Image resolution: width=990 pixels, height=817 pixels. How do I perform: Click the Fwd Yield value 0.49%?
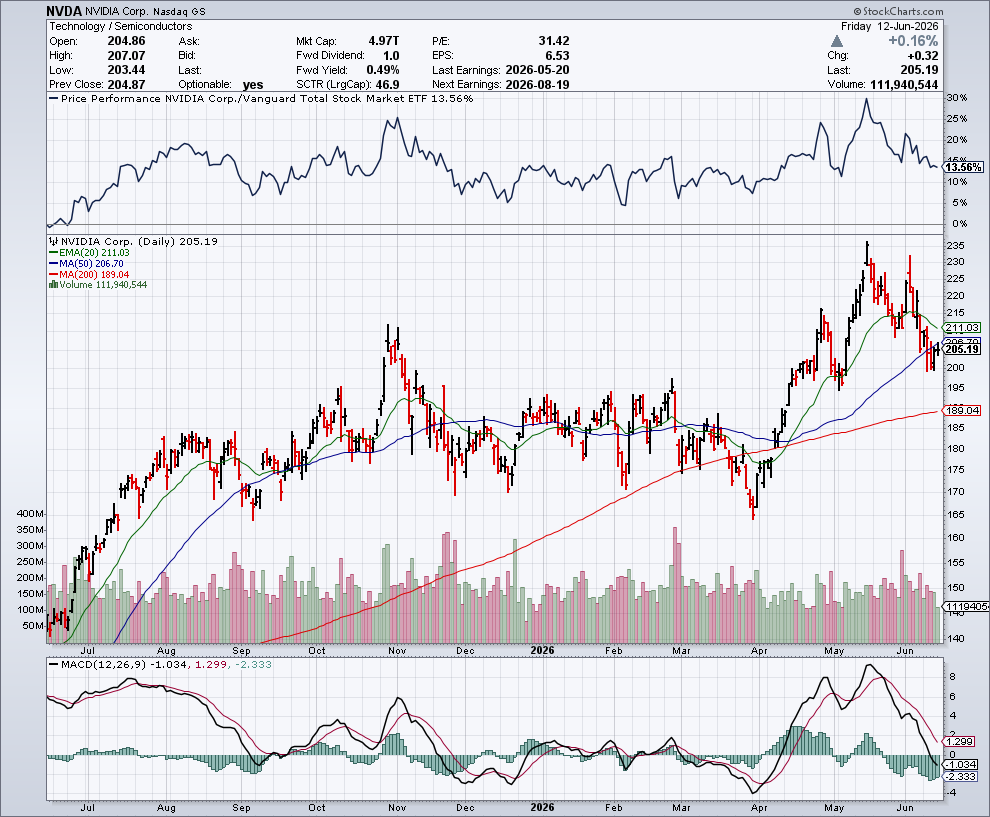click(x=383, y=70)
